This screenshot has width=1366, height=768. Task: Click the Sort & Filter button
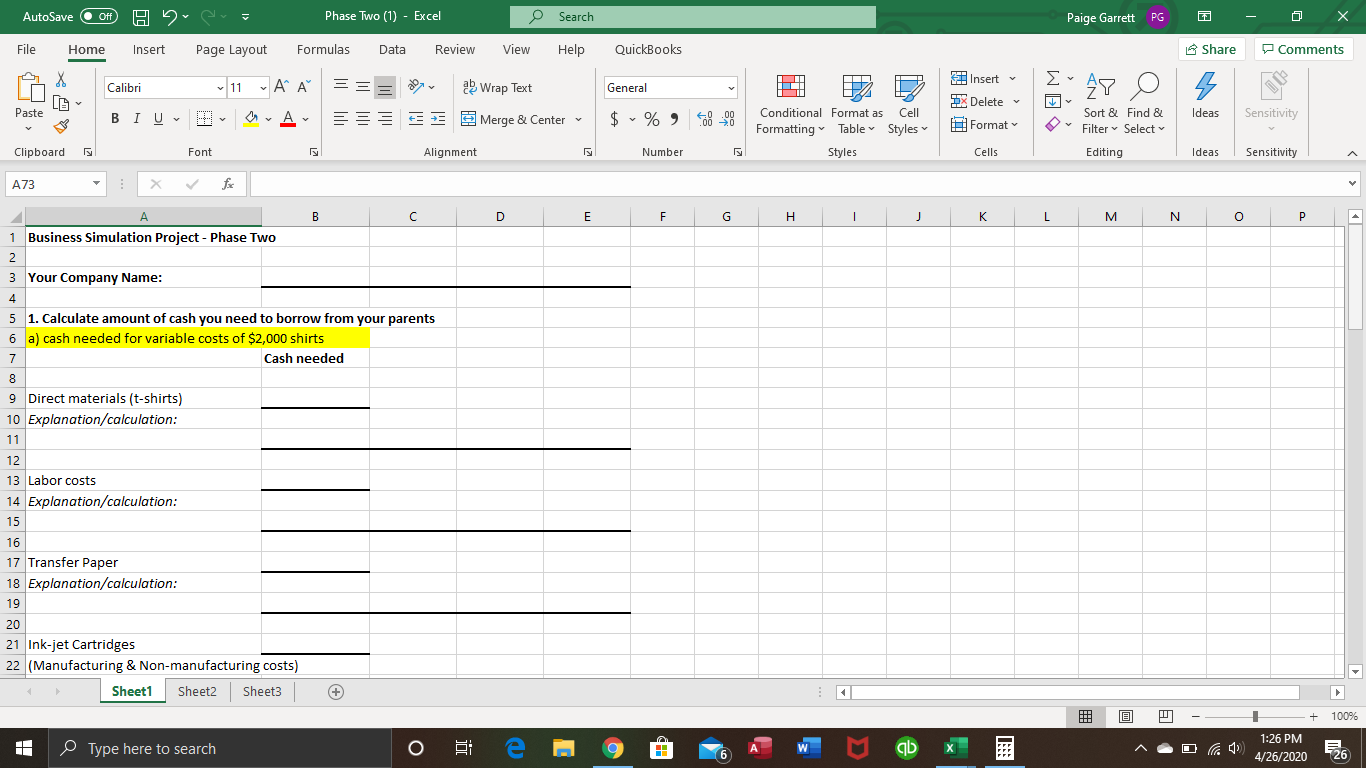[1100, 104]
